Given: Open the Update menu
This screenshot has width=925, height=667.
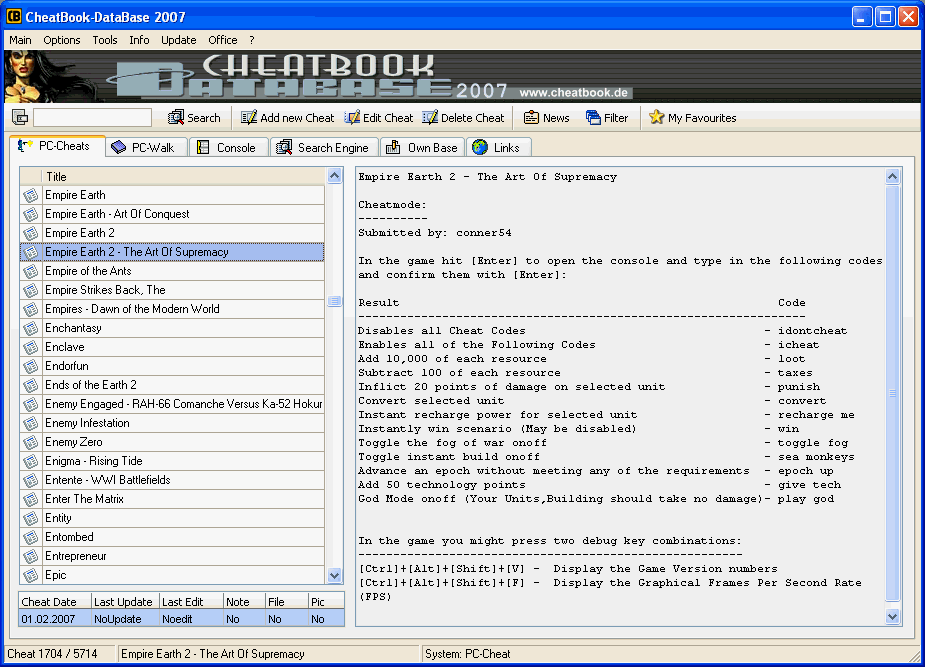Looking at the screenshot, I should pyautogui.click(x=178, y=40).
